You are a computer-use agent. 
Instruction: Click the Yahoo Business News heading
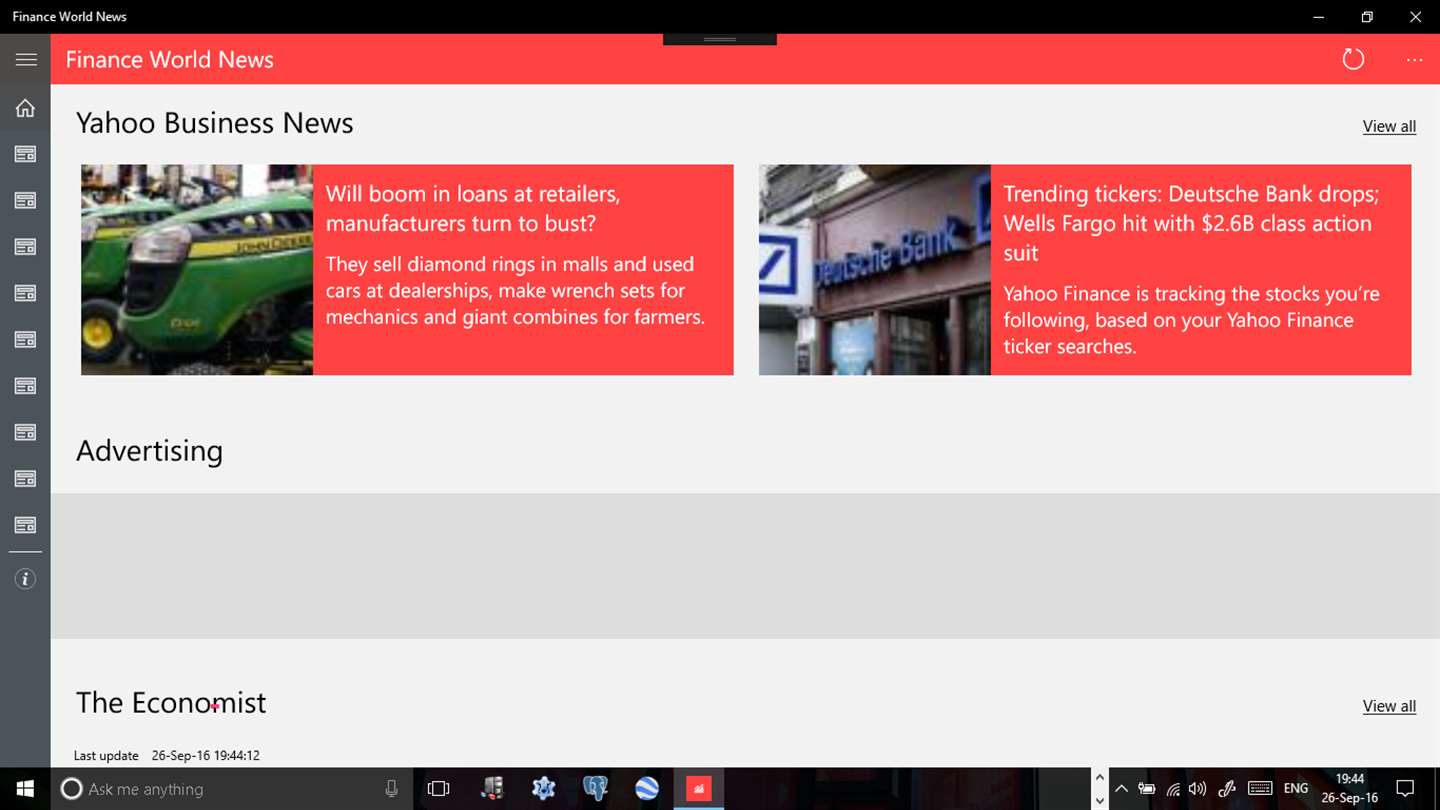[215, 123]
